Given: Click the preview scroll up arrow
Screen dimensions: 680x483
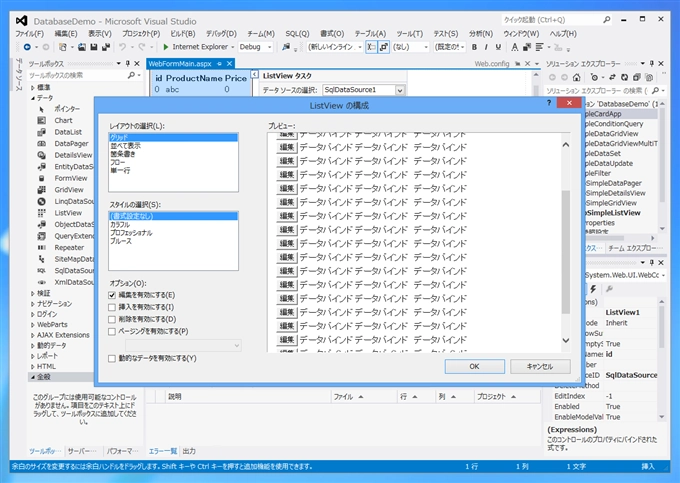Looking at the screenshot, I should pyautogui.click(x=566, y=145).
